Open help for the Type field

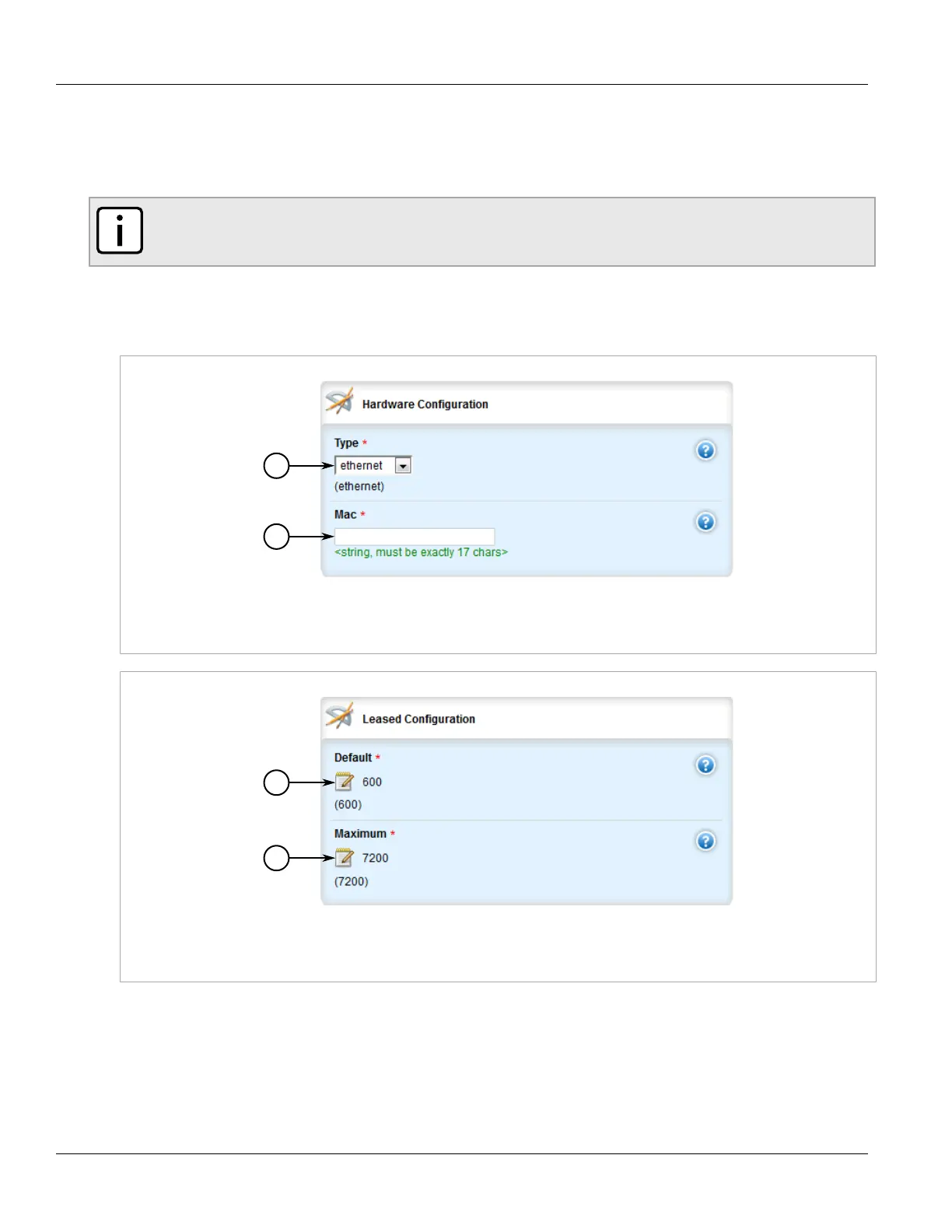point(705,450)
